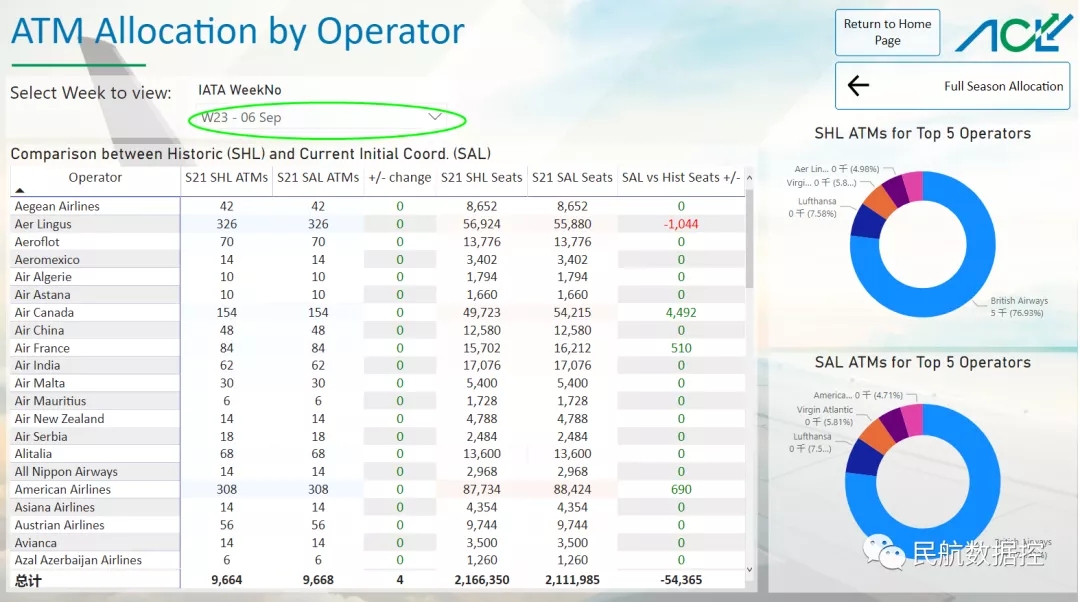Click the sort arrow under Operator header

(x=19, y=190)
